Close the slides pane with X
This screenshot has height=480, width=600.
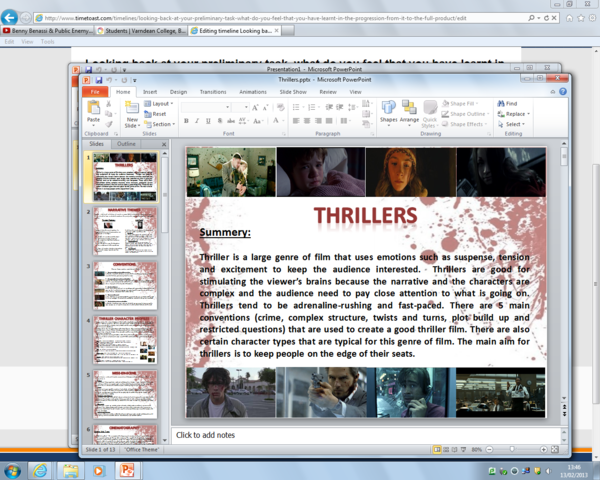point(164,144)
